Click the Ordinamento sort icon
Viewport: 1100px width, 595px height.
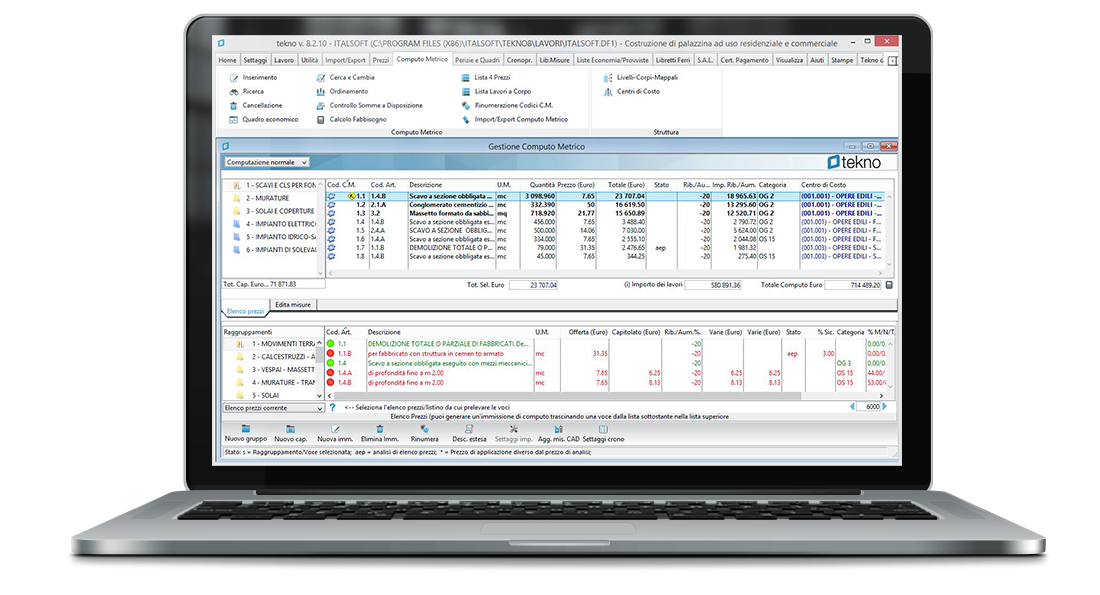click(x=321, y=92)
